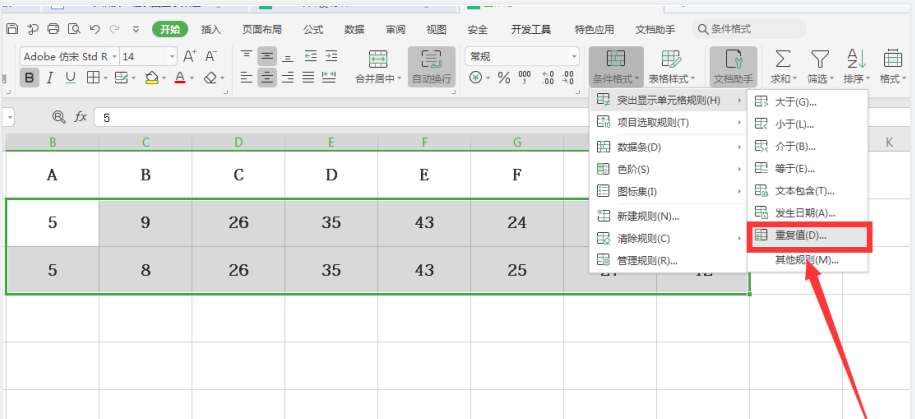This screenshot has height=419, width=915.
Task: Open fill color dropdown arrow
Action: pyautogui.click(x=165, y=78)
